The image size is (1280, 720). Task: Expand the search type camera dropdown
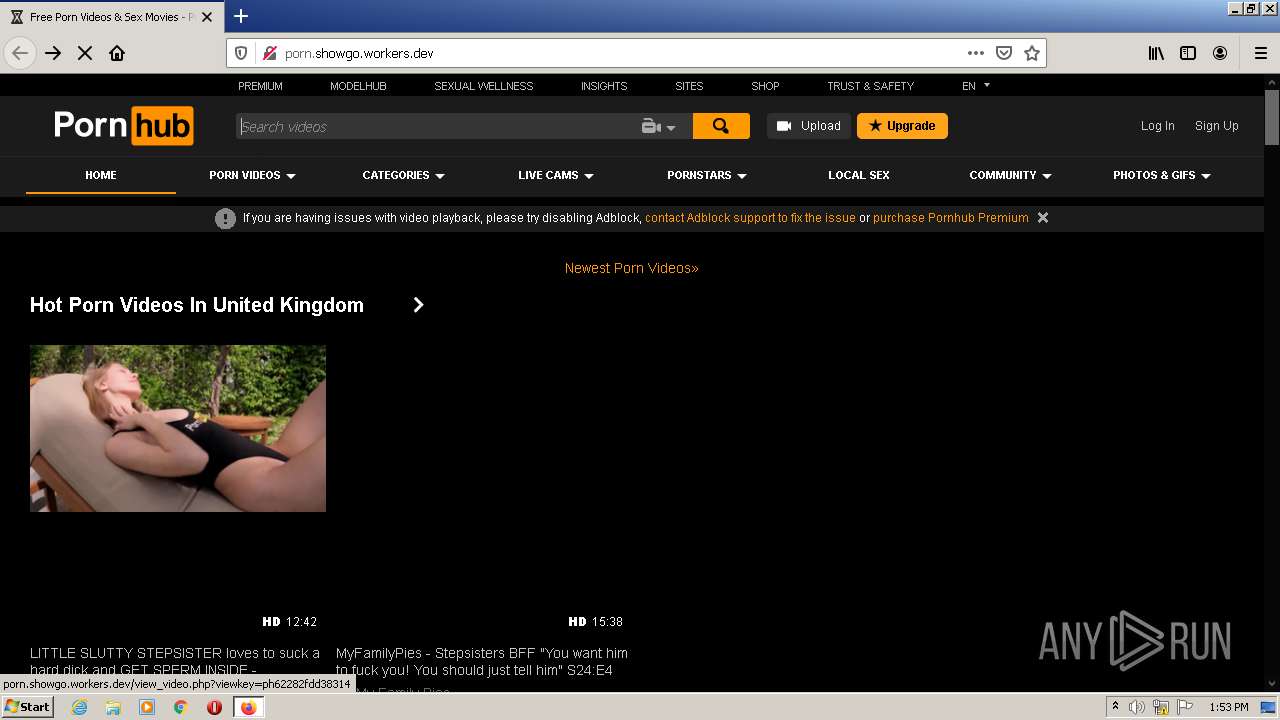[659, 126]
